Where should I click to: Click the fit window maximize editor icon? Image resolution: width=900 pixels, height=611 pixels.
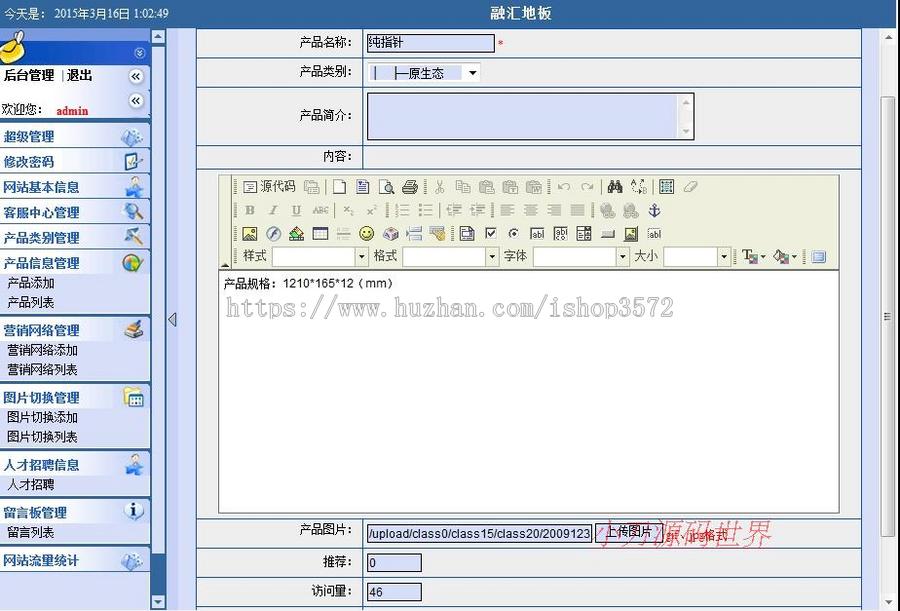[x=818, y=257]
